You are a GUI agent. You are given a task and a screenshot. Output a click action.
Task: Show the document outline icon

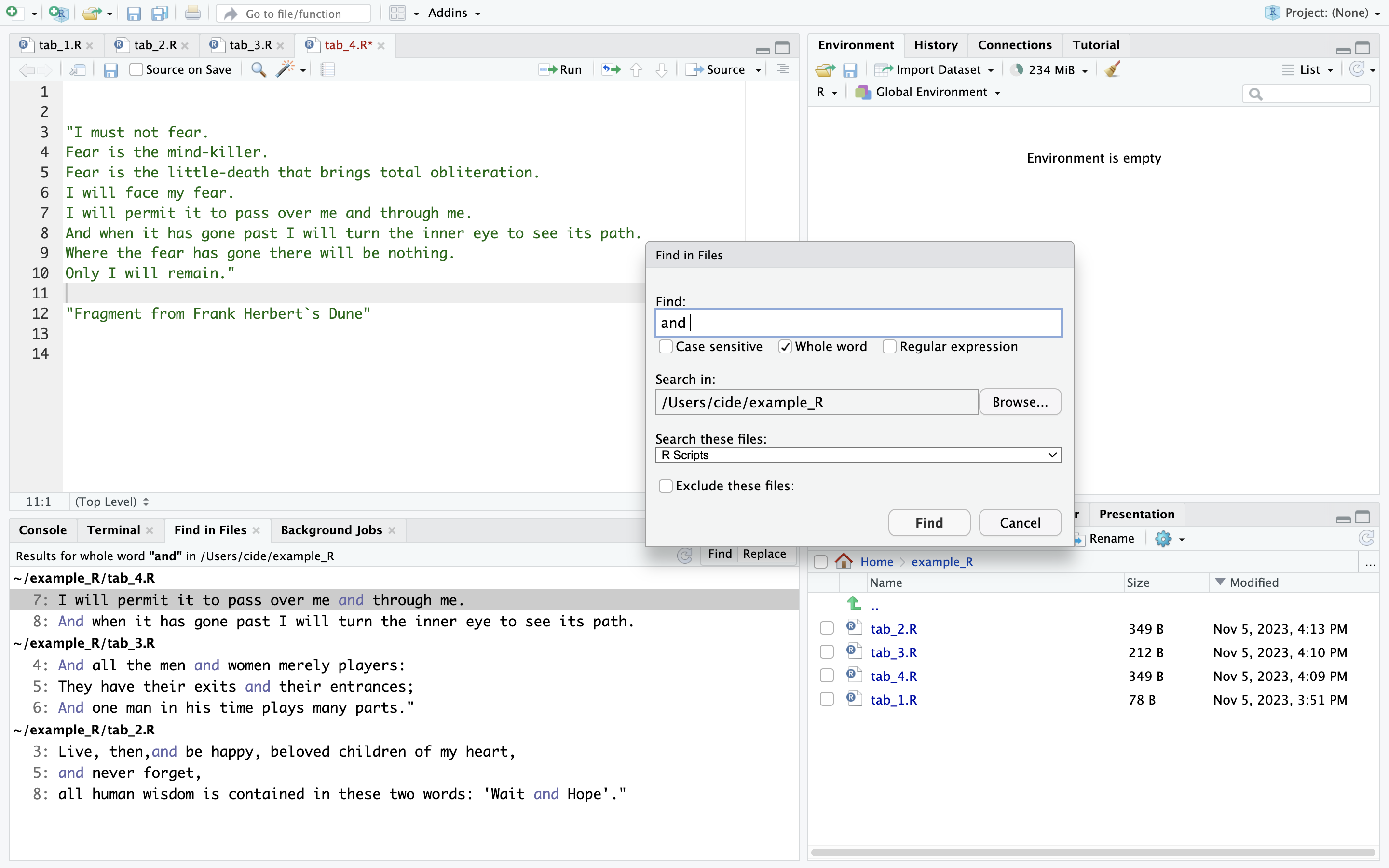coord(782,69)
